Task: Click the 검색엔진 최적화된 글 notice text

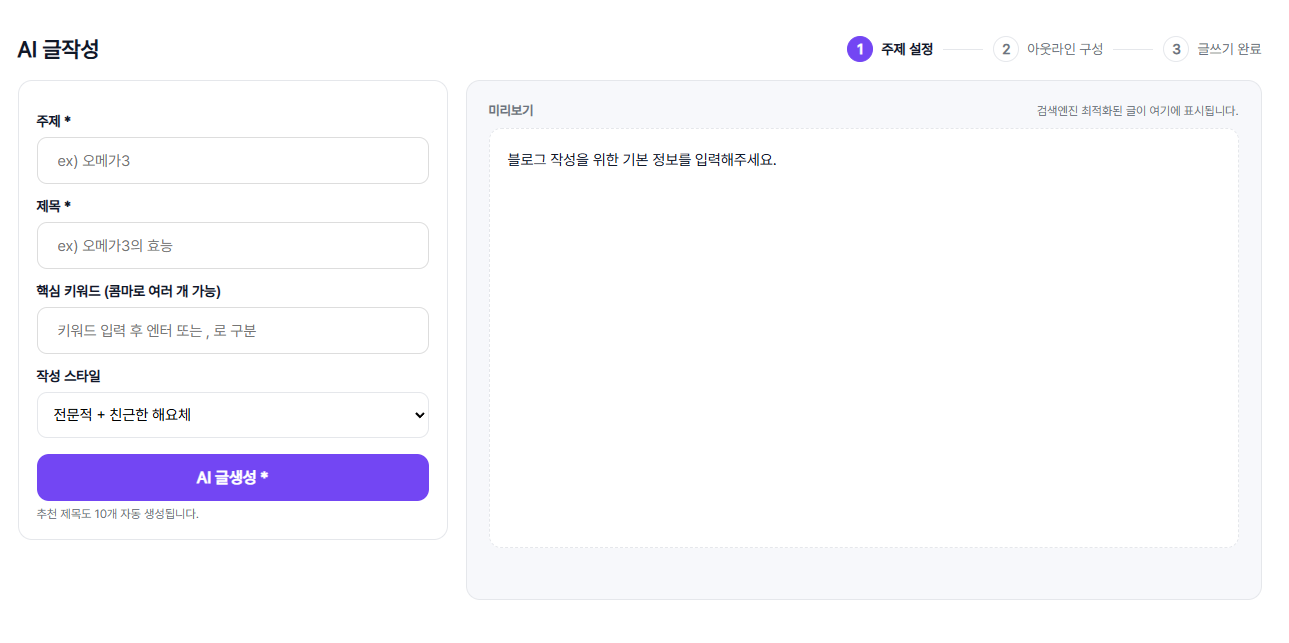Action: coord(1137,110)
